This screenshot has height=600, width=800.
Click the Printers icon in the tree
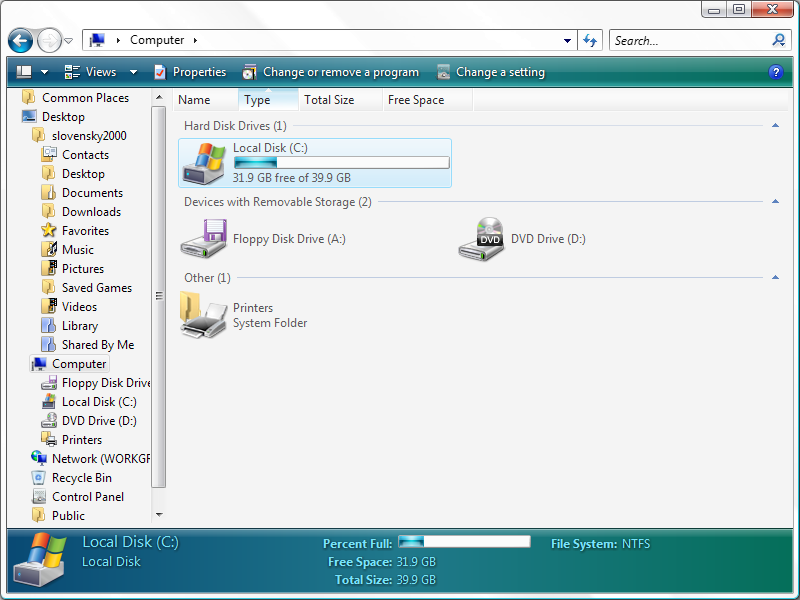pos(49,439)
